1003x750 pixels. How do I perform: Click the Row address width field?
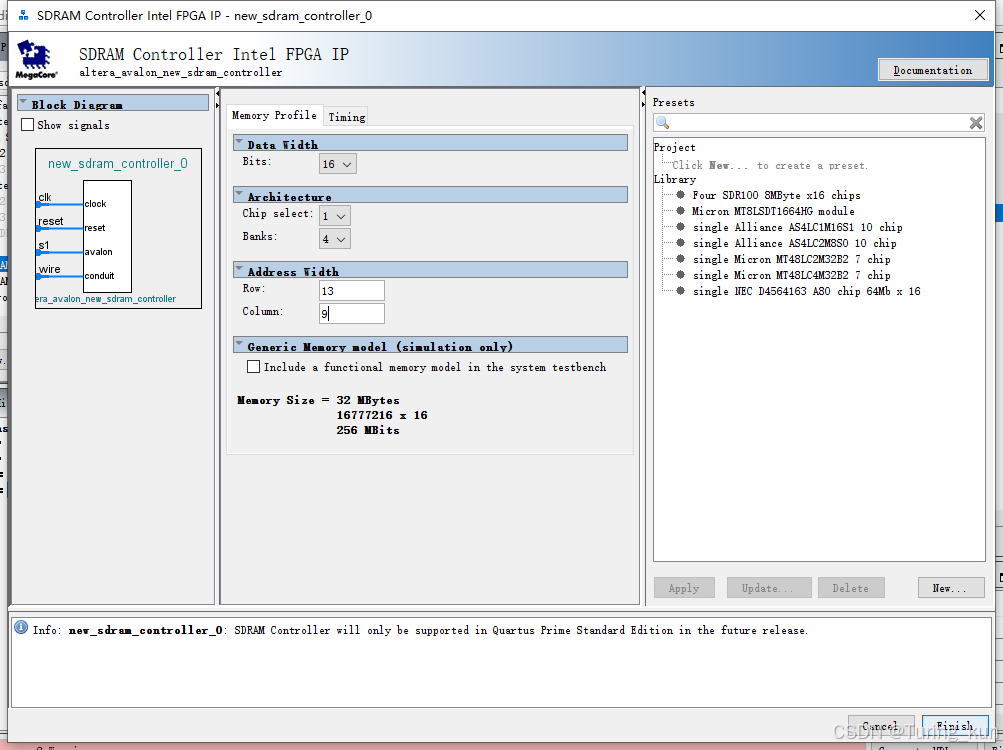click(352, 291)
